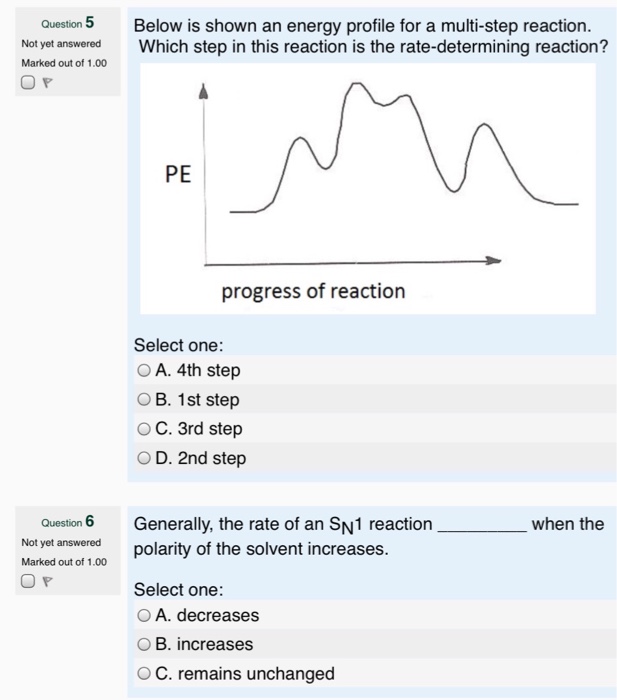Tick the flag checkbox under Question 5
The image size is (617, 700).
point(27,84)
